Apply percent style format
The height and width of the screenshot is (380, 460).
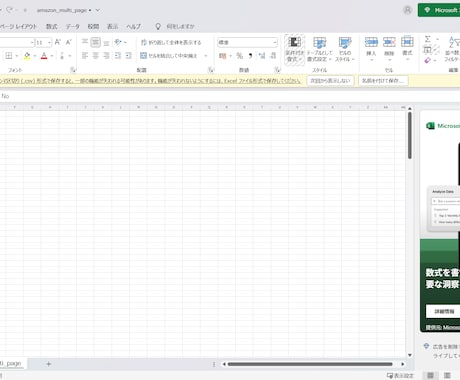point(239,56)
